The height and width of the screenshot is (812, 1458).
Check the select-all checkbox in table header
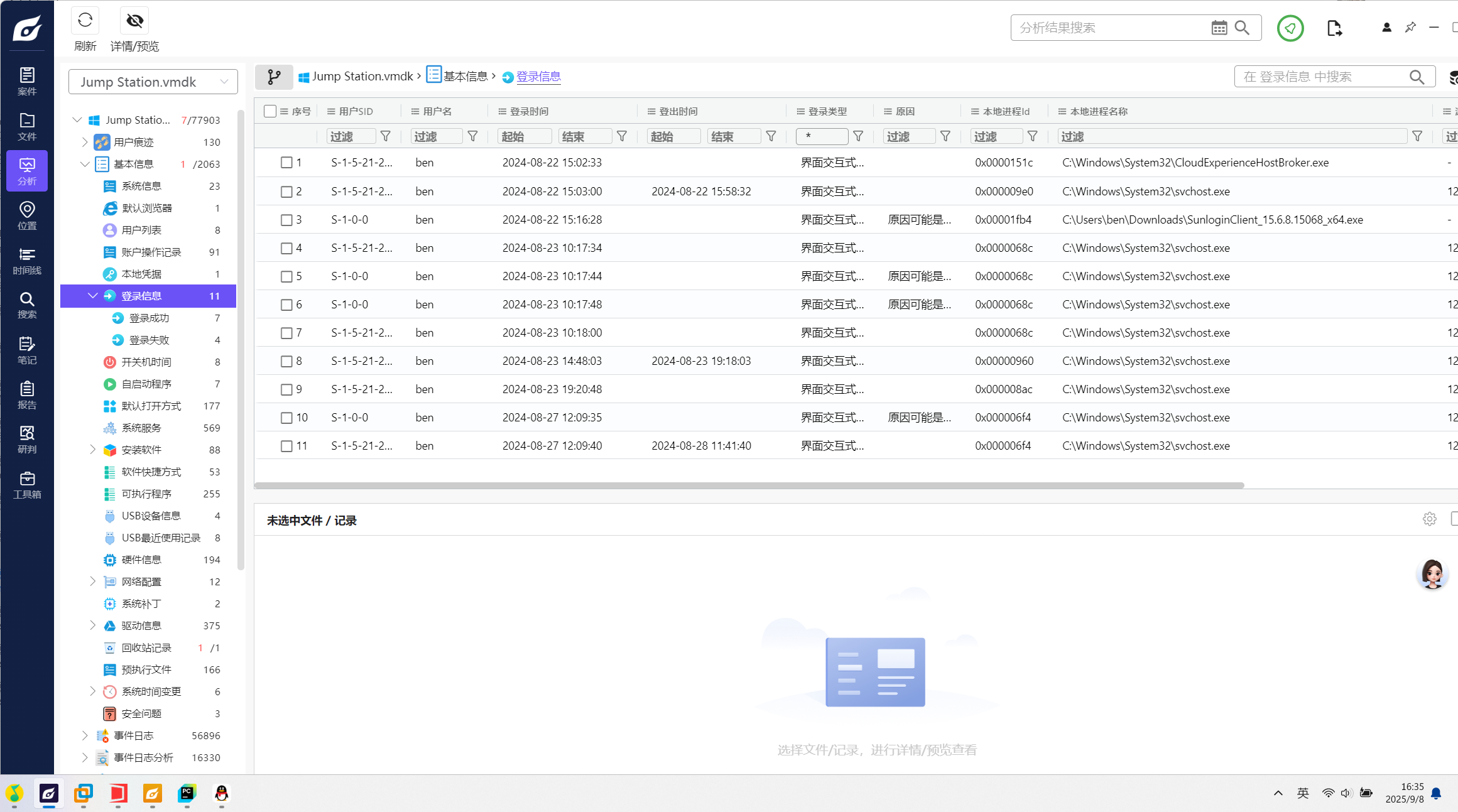click(270, 111)
